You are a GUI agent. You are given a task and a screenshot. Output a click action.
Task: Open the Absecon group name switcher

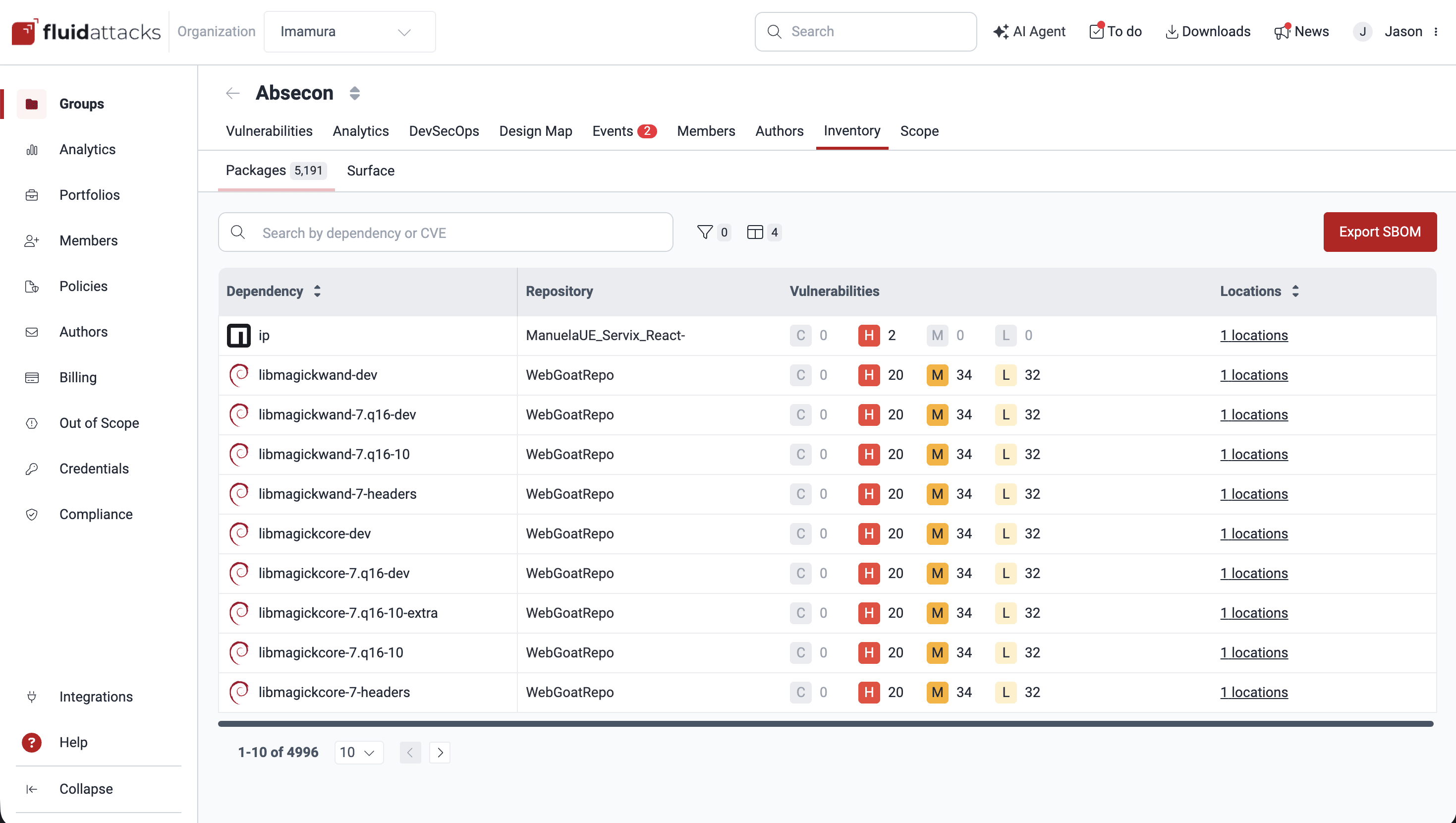pos(355,93)
